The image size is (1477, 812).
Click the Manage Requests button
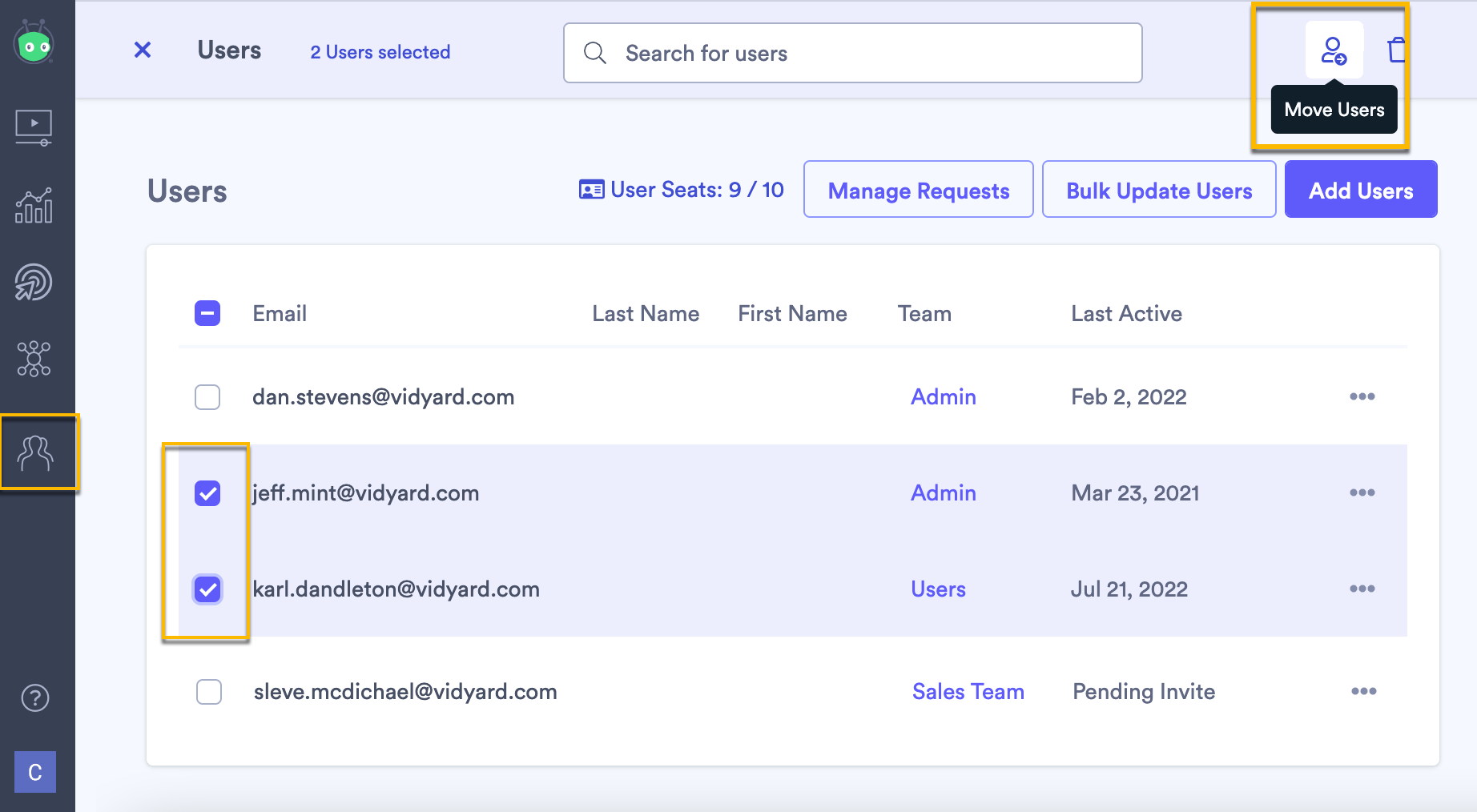(x=919, y=189)
